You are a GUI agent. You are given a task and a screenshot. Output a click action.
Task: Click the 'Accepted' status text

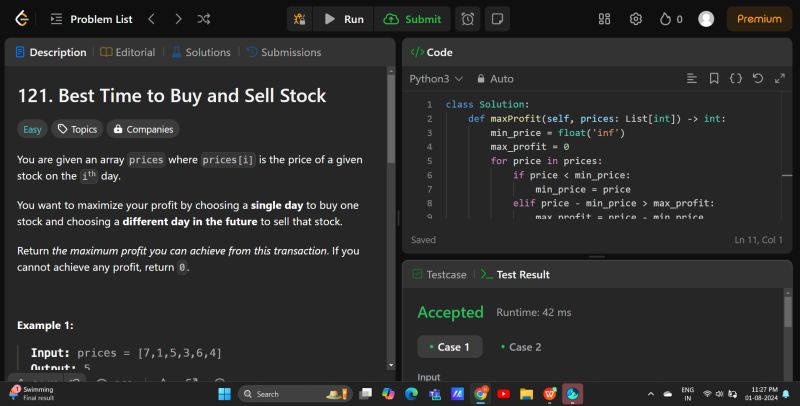[x=450, y=312]
